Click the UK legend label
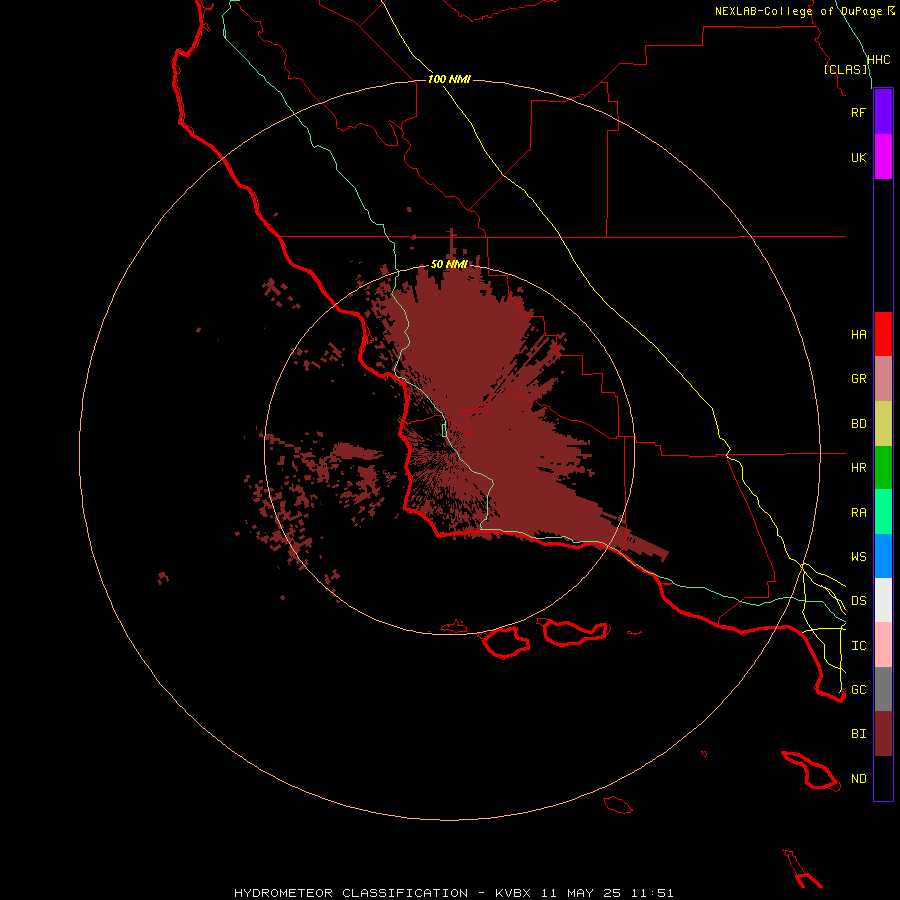The height and width of the screenshot is (900, 900). click(x=858, y=157)
